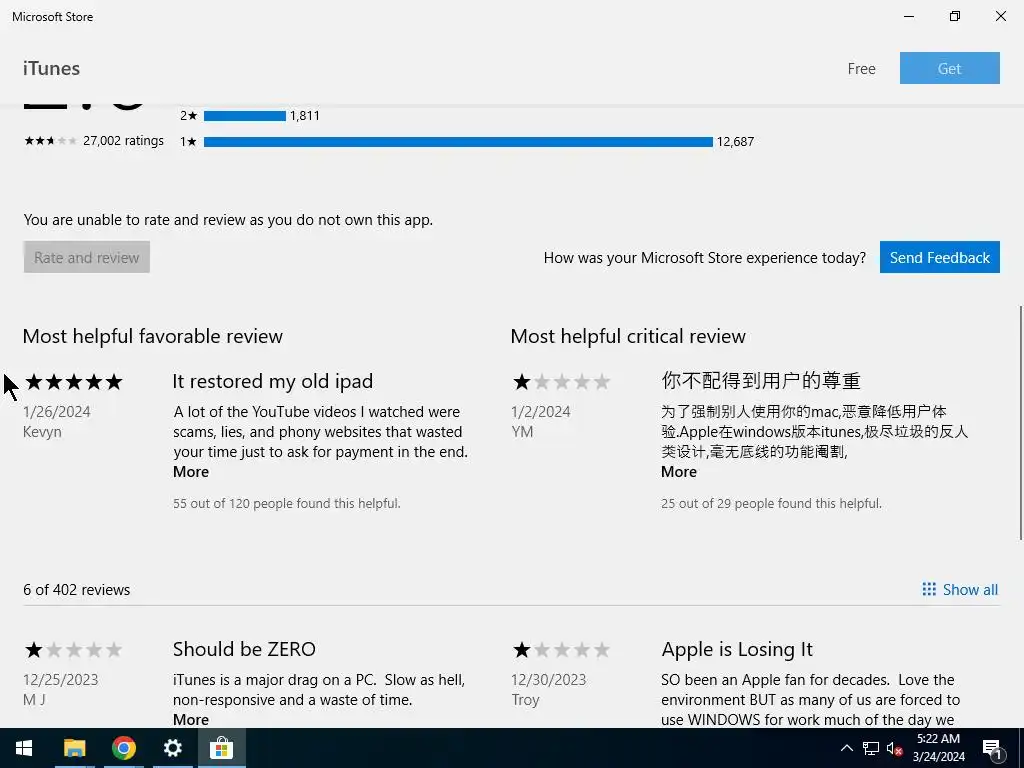Click the muted volume tray icon
The height and width of the screenshot is (768, 1024).
click(894, 748)
